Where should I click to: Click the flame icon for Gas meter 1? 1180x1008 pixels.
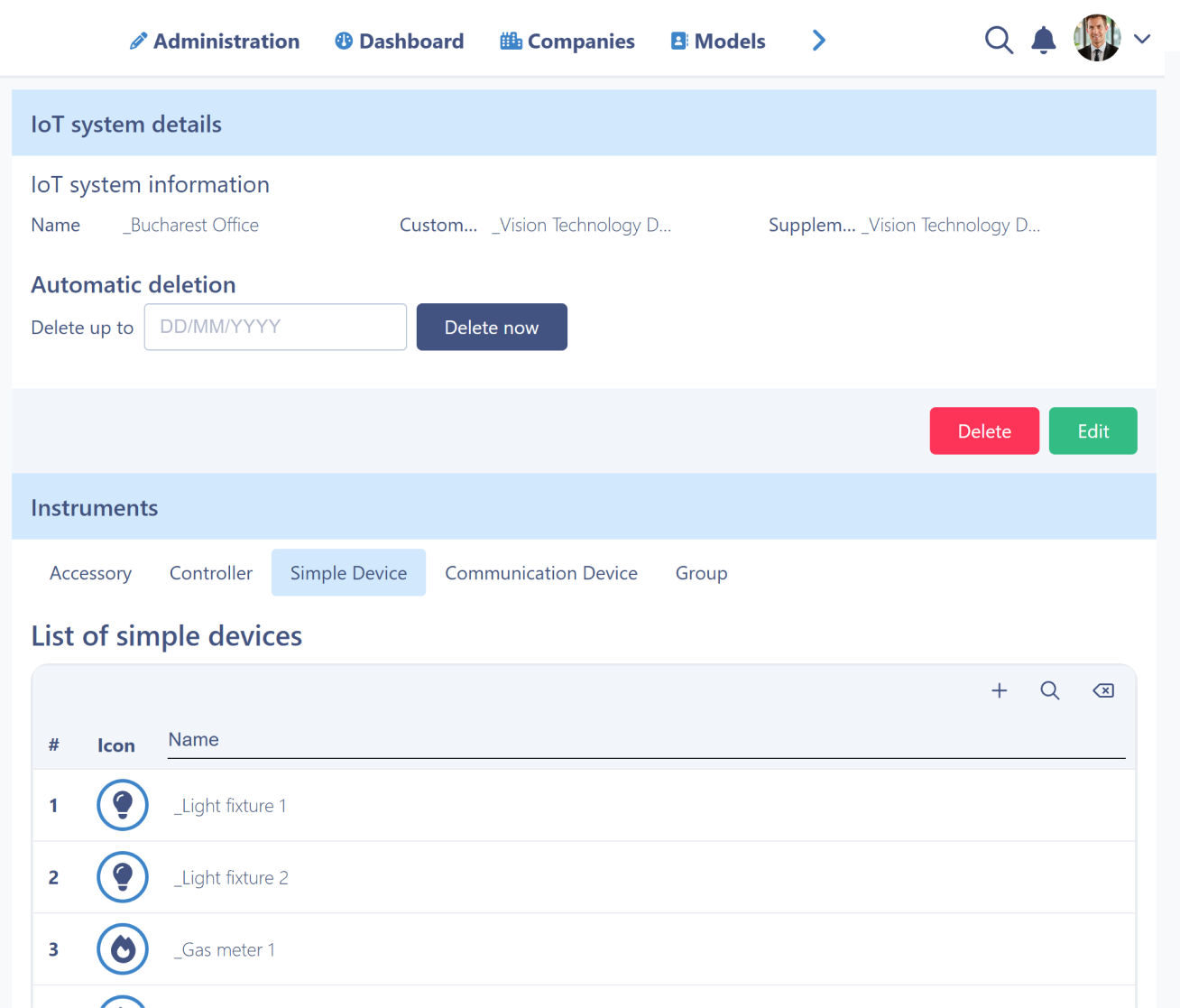(123, 949)
